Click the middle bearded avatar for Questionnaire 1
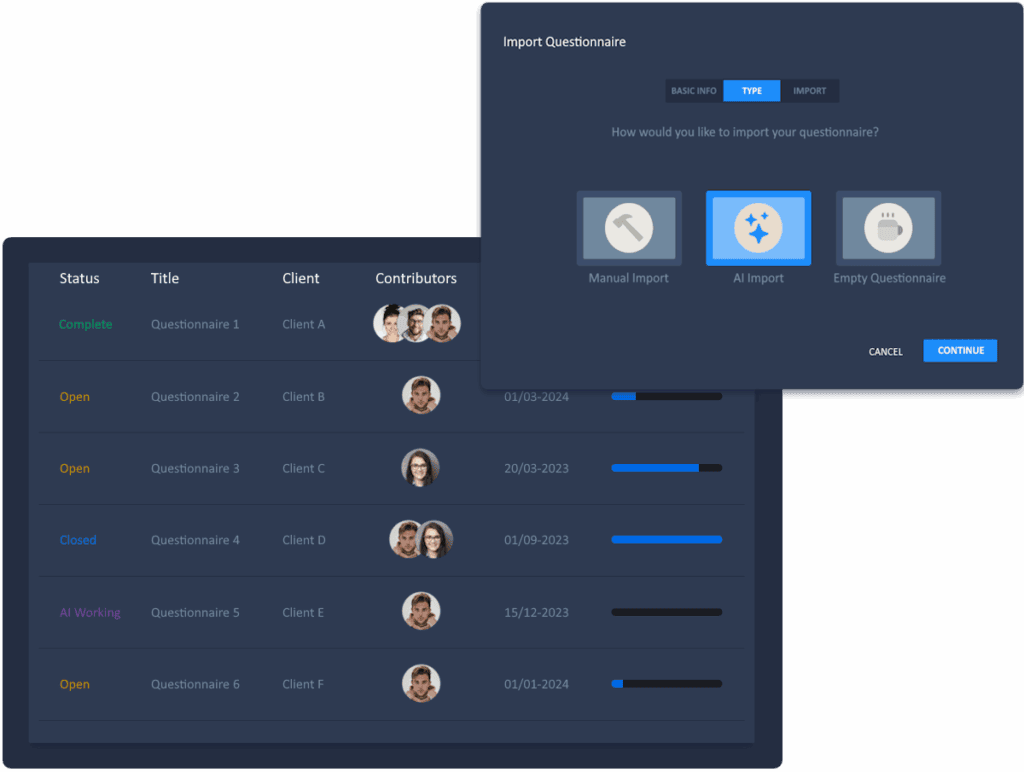 click(x=415, y=323)
